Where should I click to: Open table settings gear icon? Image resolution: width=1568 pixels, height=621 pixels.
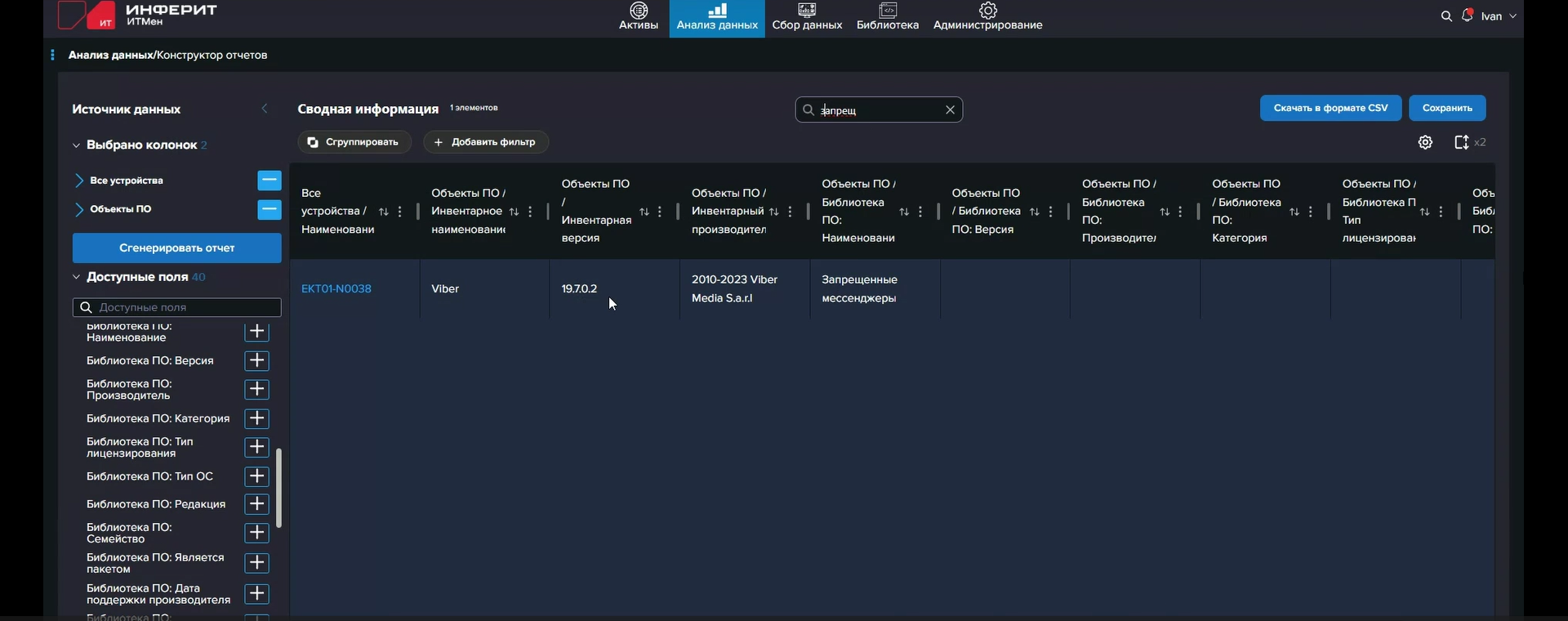[1425, 142]
